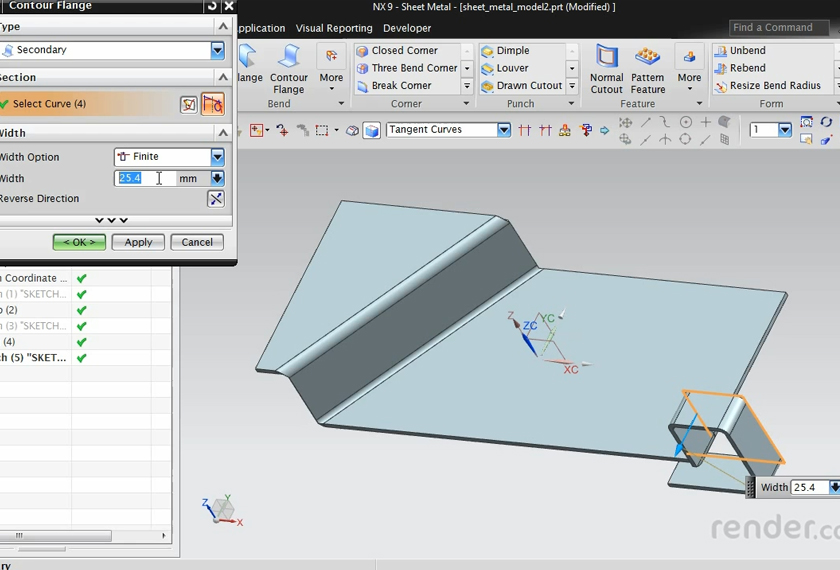Screen dimensions: 840x570
Task: Switch to the Developer ribbon tab
Action: pos(407,28)
